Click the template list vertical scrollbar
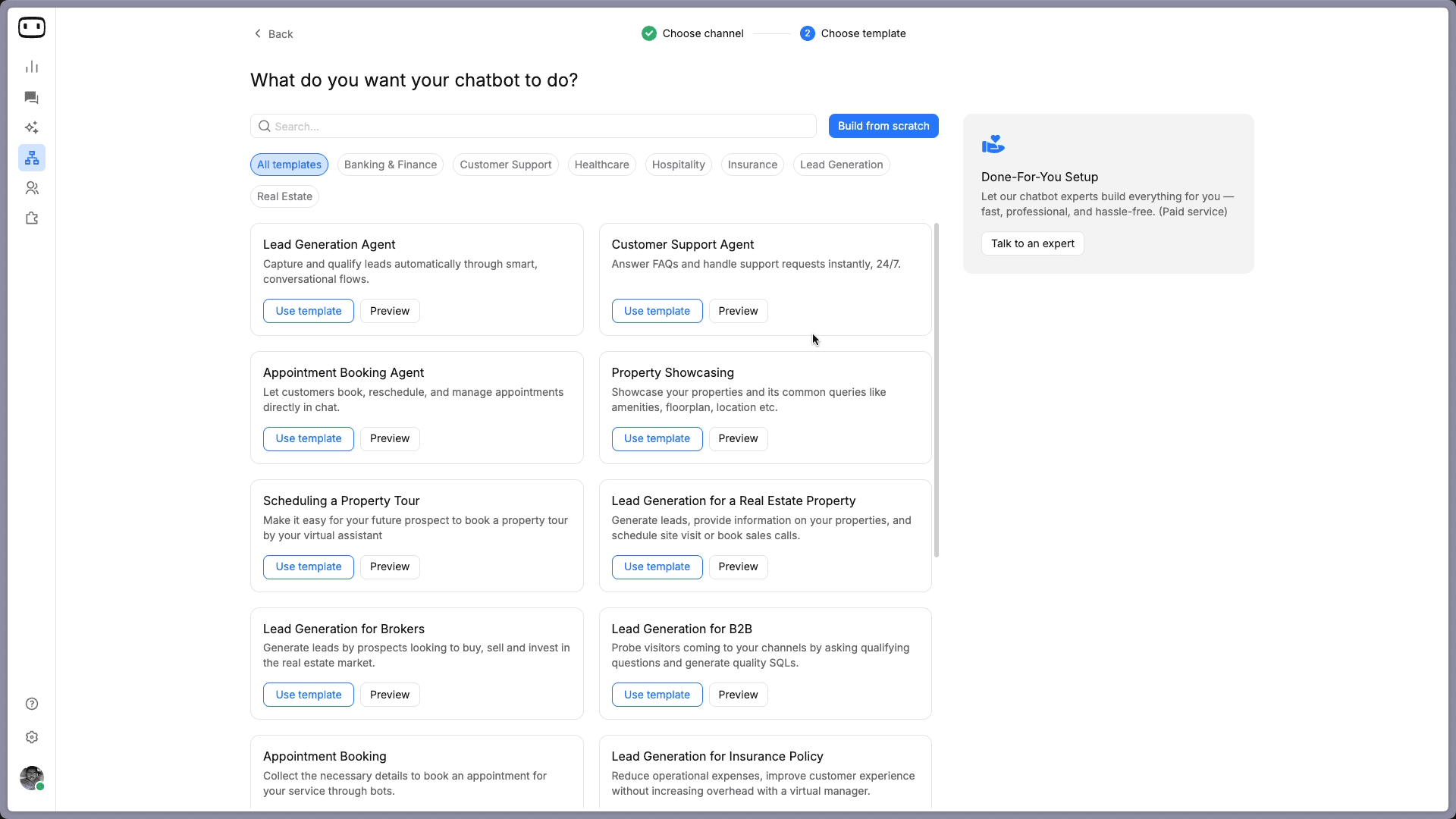Image resolution: width=1456 pixels, height=819 pixels. click(937, 391)
